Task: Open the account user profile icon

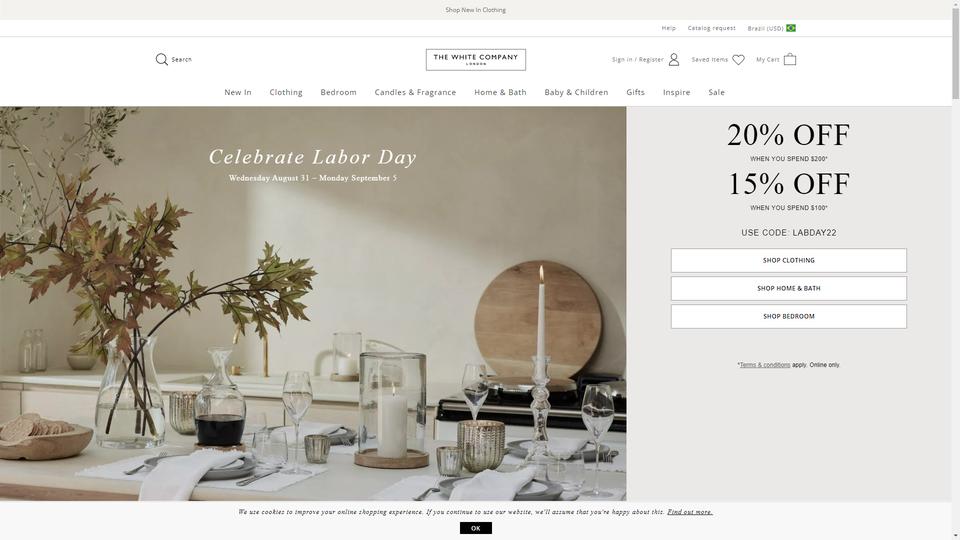Action: [674, 59]
